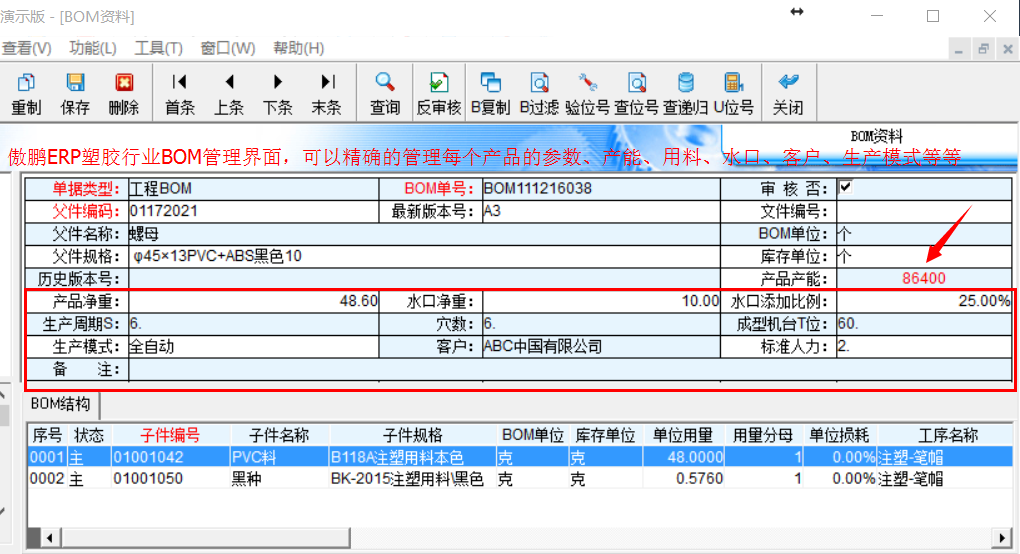This screenshot has width=1020, height=554.
Task: Select the BOM结构 tab
Action: [61, 405]
